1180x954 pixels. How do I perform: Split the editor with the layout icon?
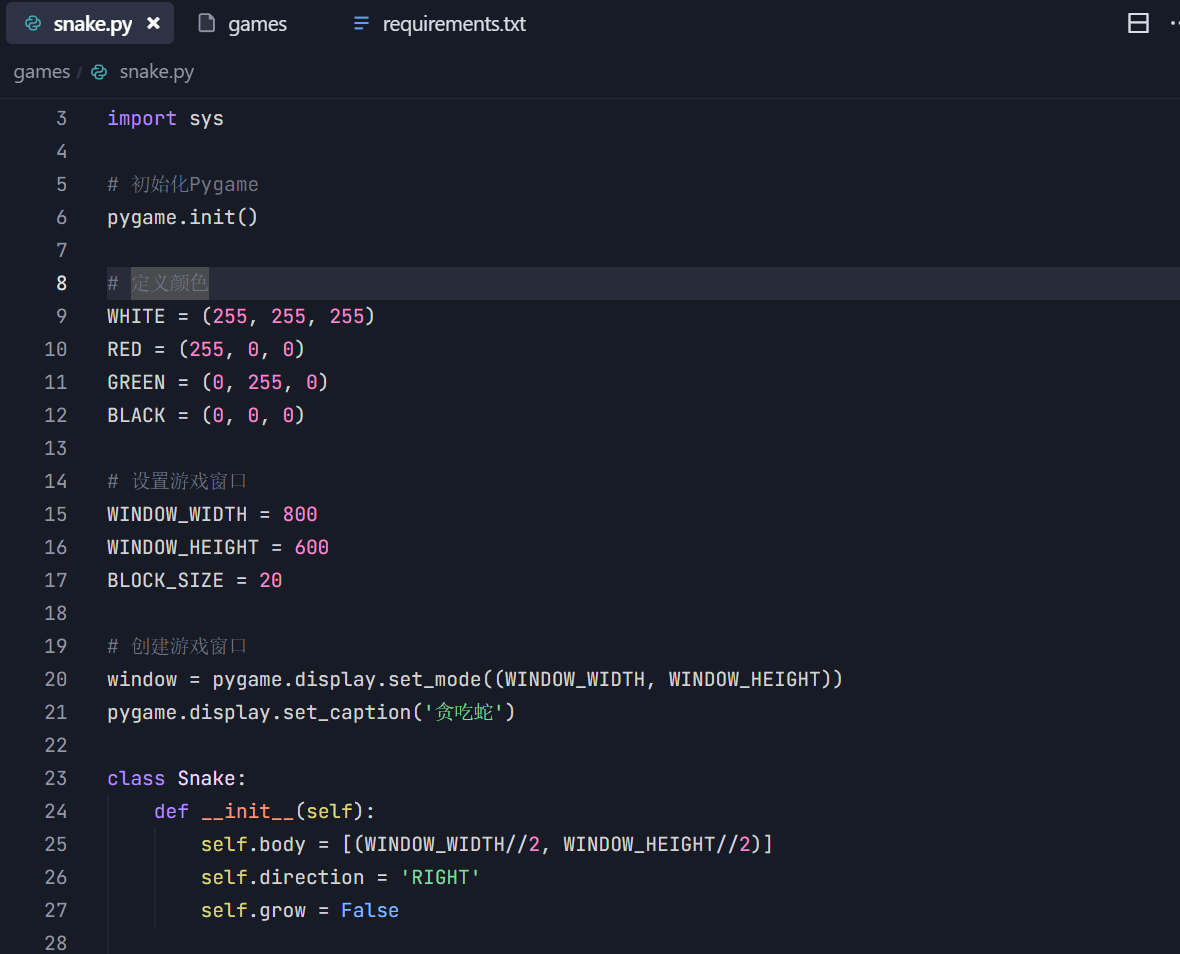pos(1138,24)
